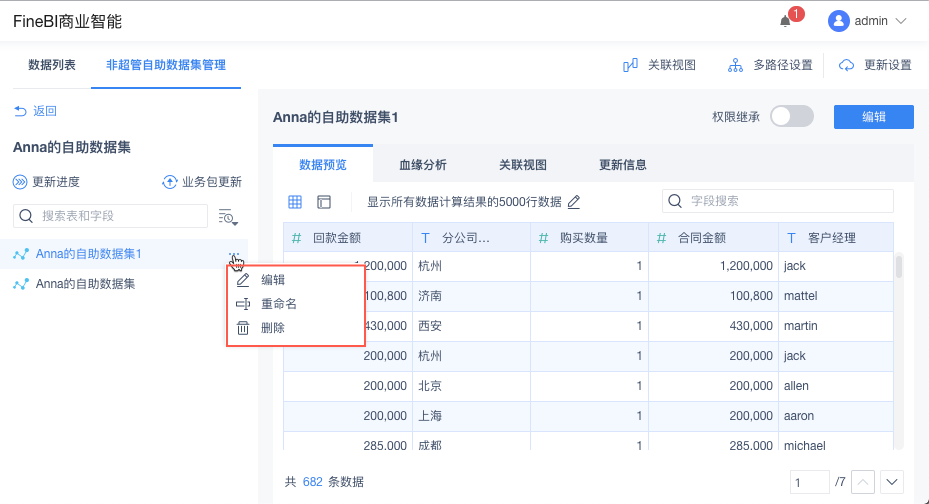929x504 pixels.
Task: Choose 重命名 from the context menu
Action: [x=278, y=304]
